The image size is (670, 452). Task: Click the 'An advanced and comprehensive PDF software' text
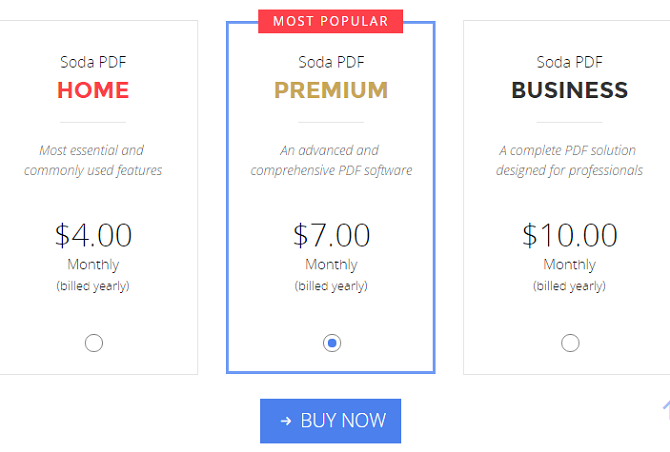[x=331, y=160]
